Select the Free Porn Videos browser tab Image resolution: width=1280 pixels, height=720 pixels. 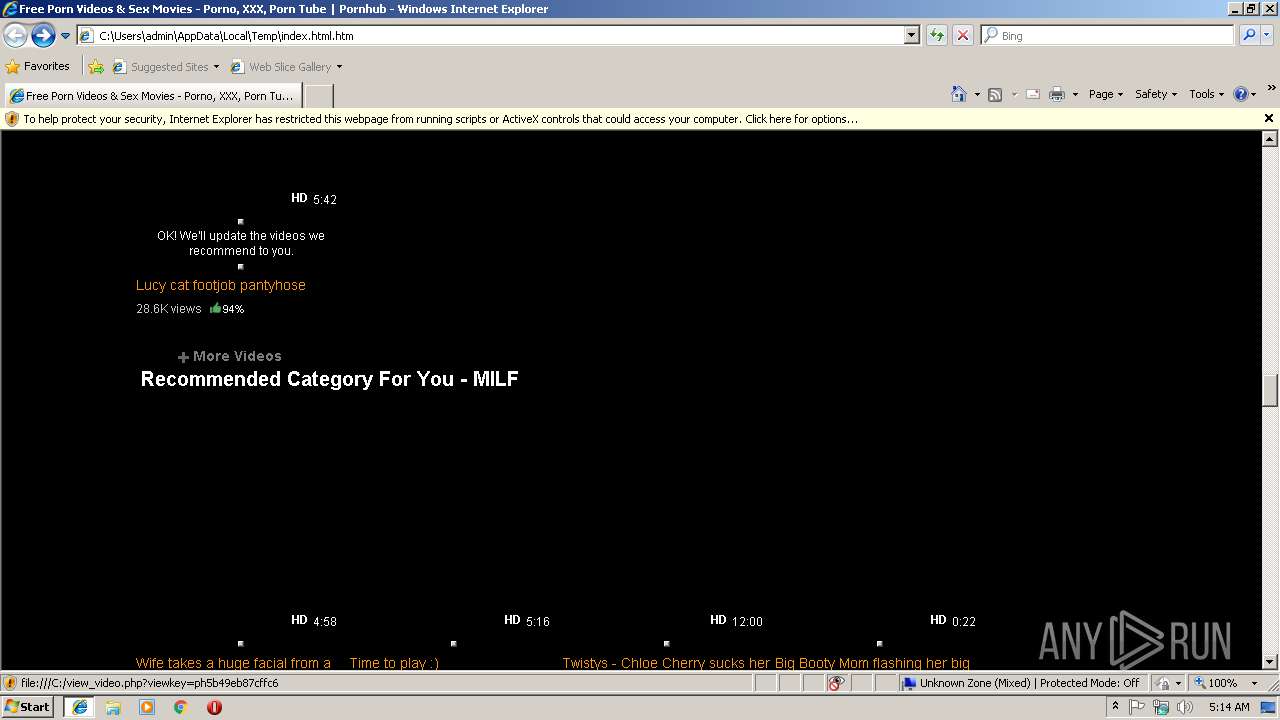click(152, 96)
